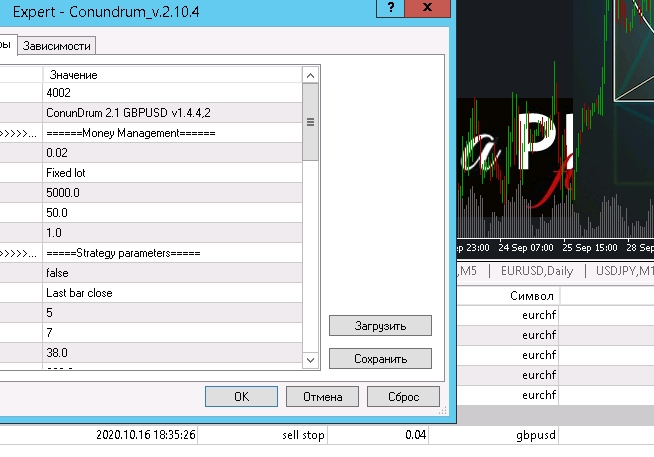Select the ConunDrum 2.1 GBPUSD v1.4.4,2 value
Image resolution: width=654 pixels, height=457 pixels.
[x=172, y=113]
